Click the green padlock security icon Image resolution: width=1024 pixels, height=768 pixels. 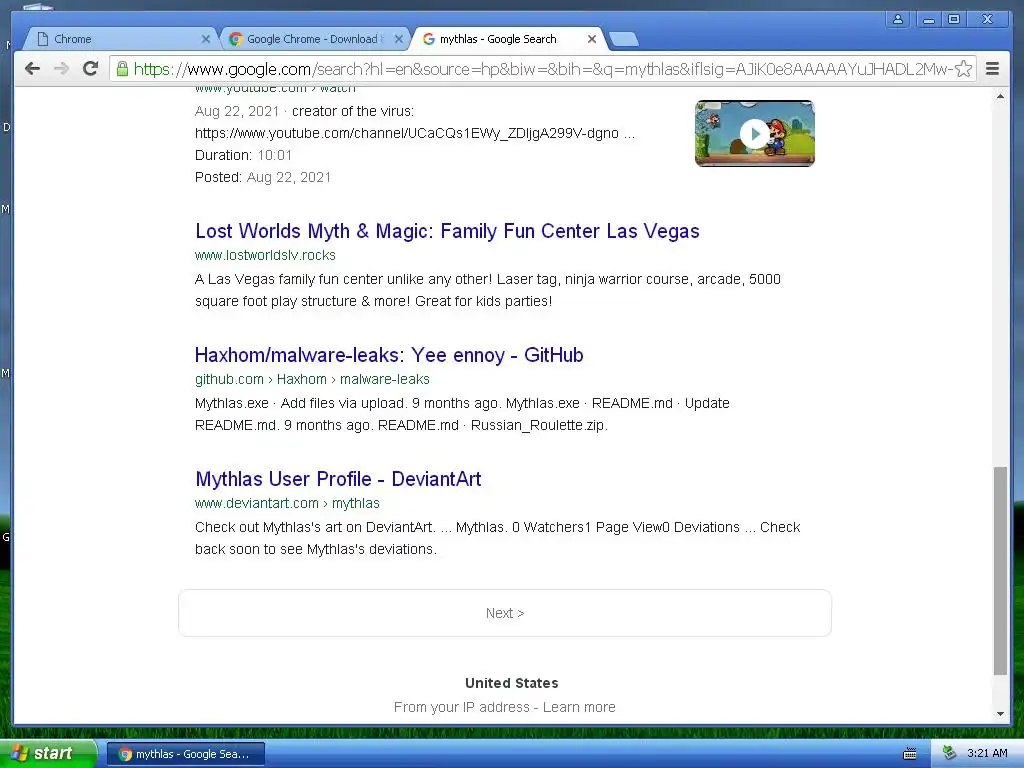[121, 69]
